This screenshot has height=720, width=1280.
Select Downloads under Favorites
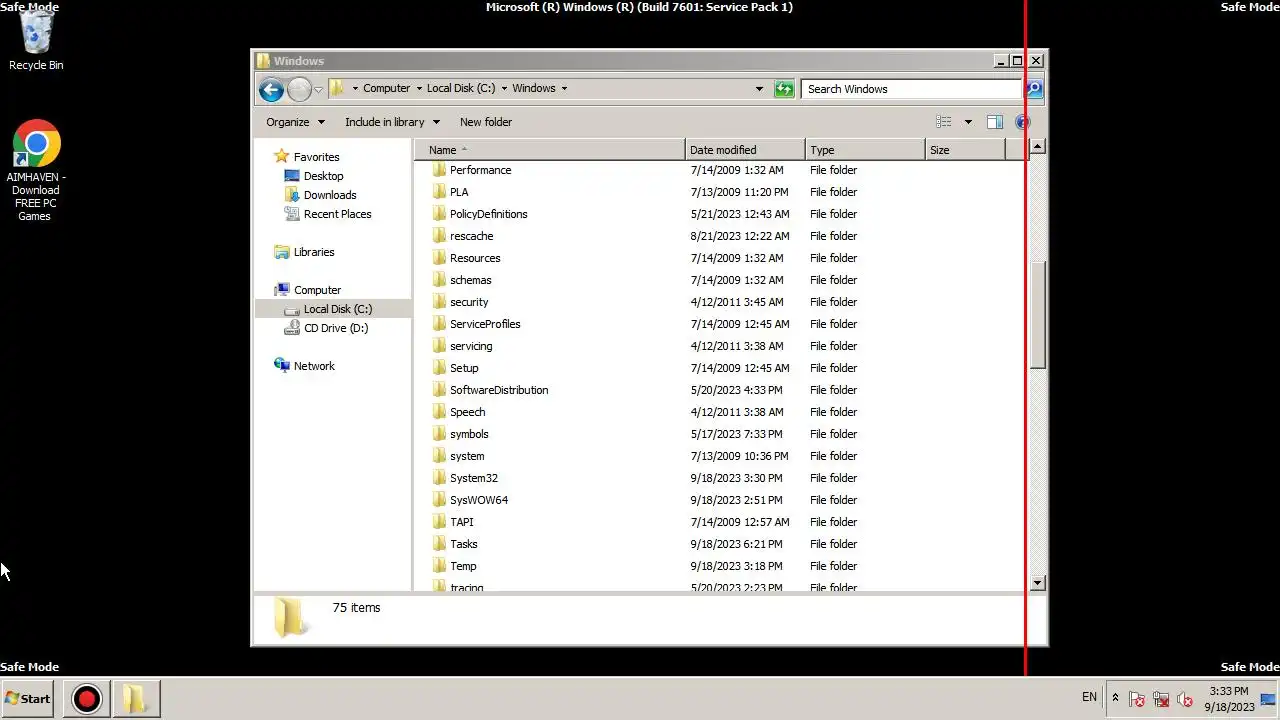pos(330,195)
